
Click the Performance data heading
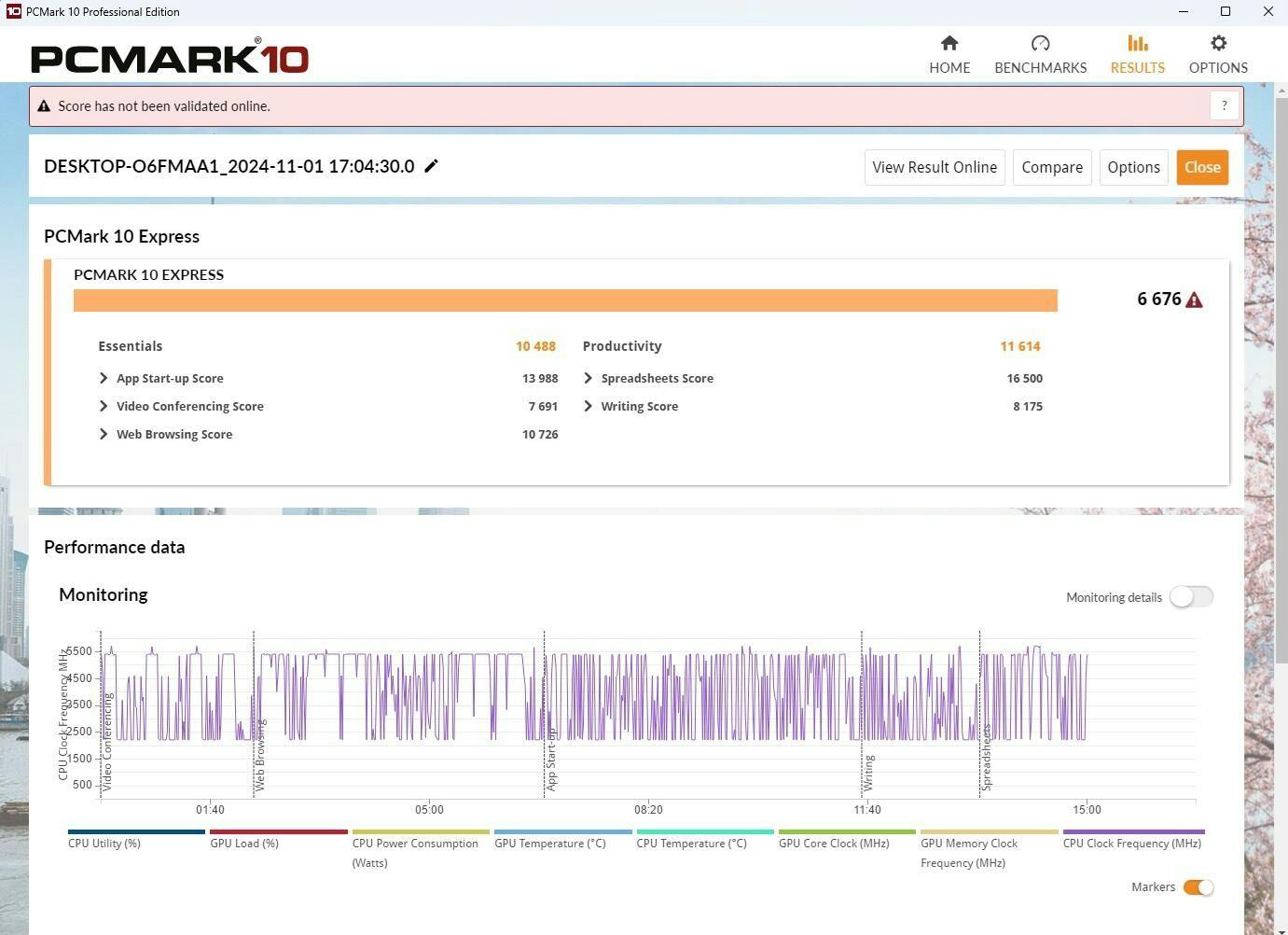(115, 548)
